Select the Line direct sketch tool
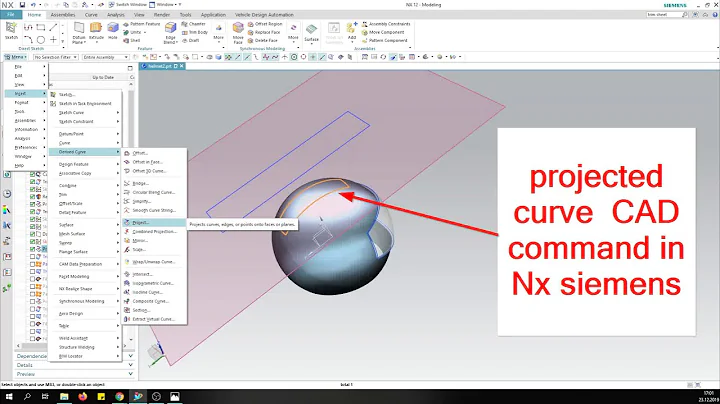Image resolution: width=720 pixels, height=404 pixels. (x=53, y=28)
